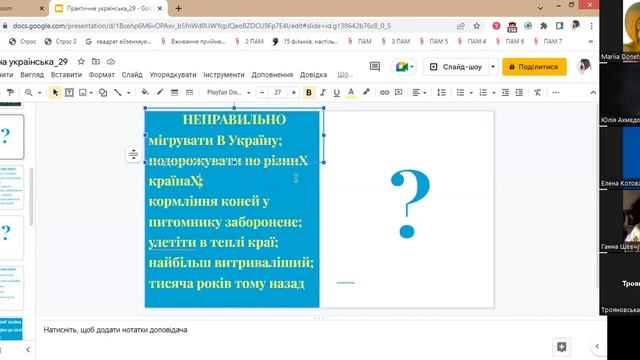Viewport: 640px width, 360px height.
Task: Start the Слайд-шоу presentation
Action: 456,67
